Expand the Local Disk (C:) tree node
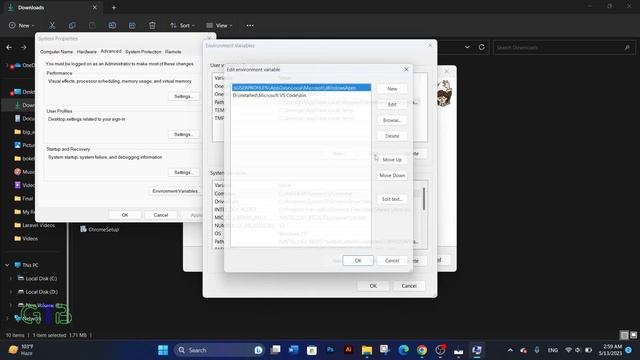This screenshot has width=640, height=360. coord(11,278)
